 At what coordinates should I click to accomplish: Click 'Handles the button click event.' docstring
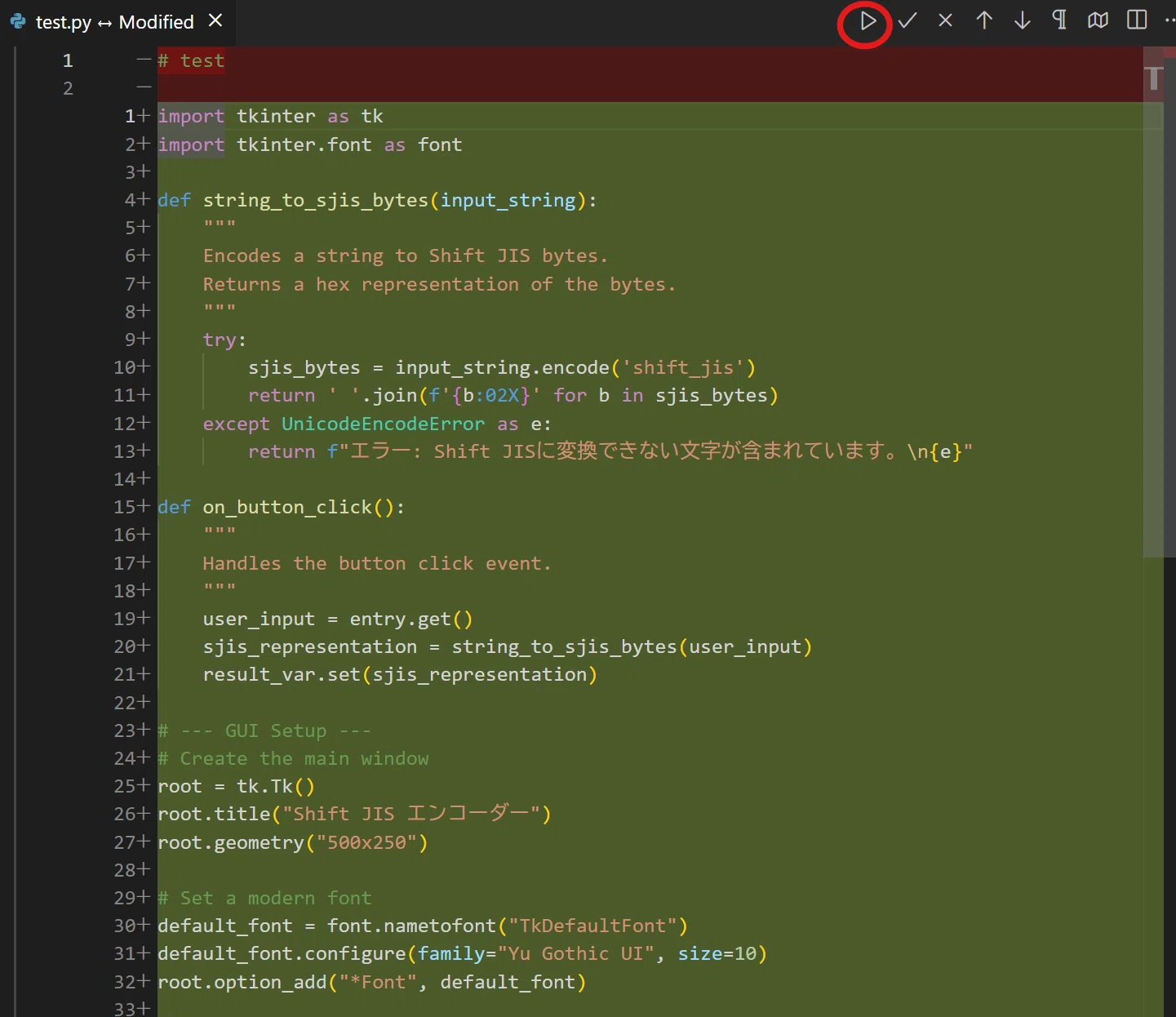(377, 563)
